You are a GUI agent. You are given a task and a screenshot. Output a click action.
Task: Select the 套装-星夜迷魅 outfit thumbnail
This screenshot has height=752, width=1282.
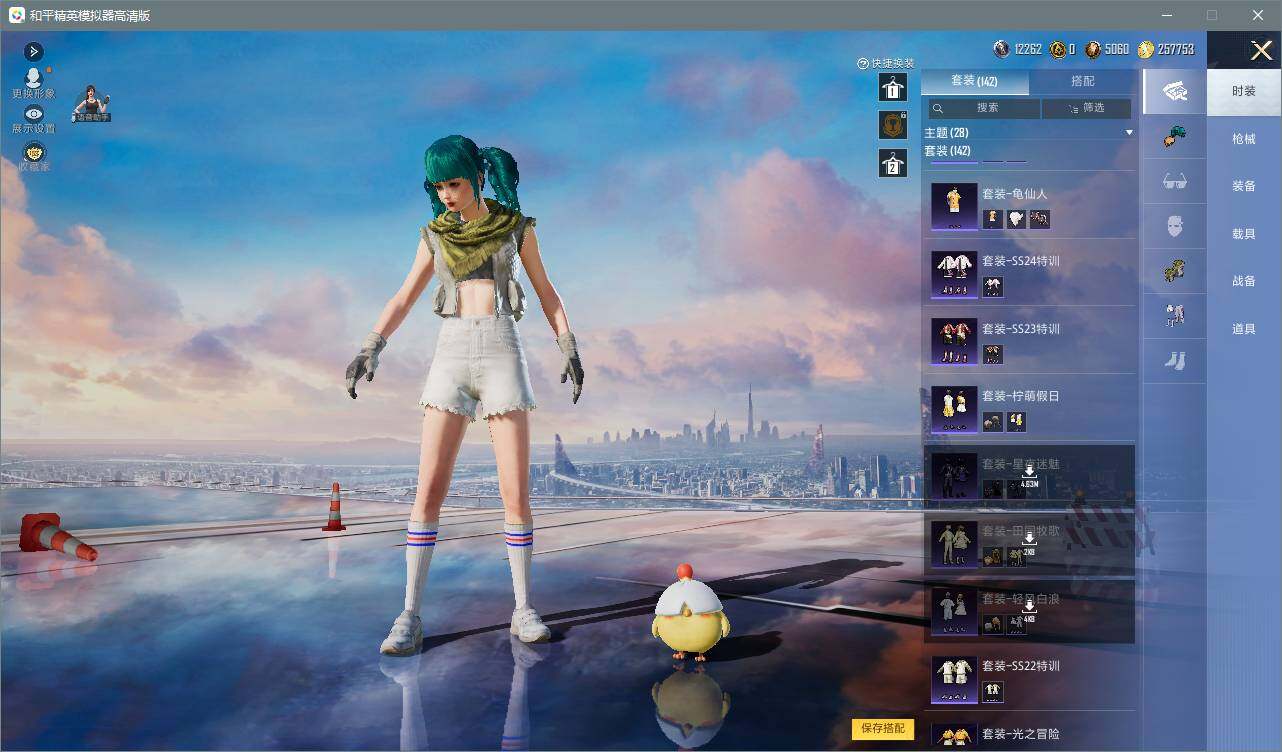954,476
